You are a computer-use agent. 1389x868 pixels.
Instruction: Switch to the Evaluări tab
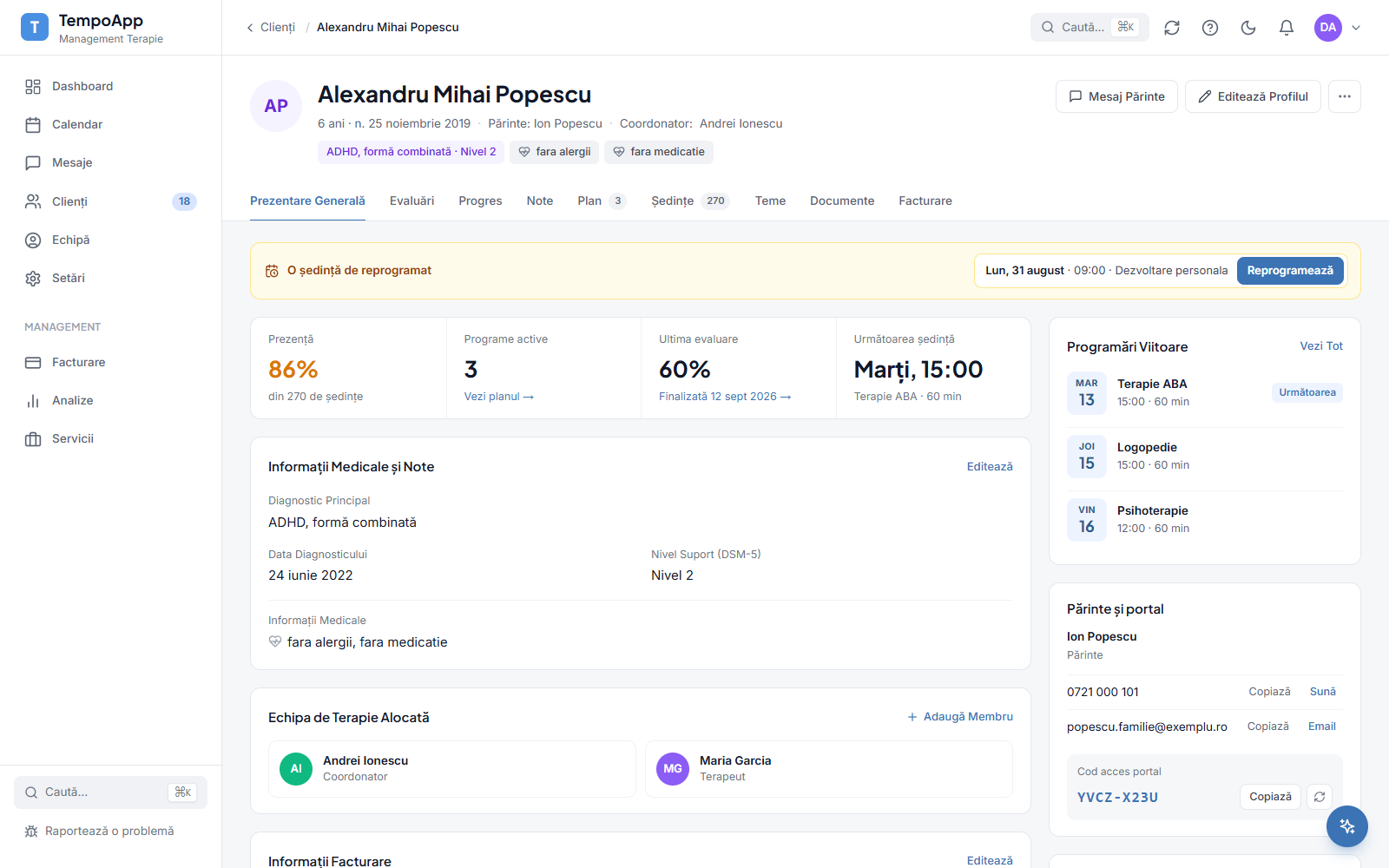coord(411,201)
